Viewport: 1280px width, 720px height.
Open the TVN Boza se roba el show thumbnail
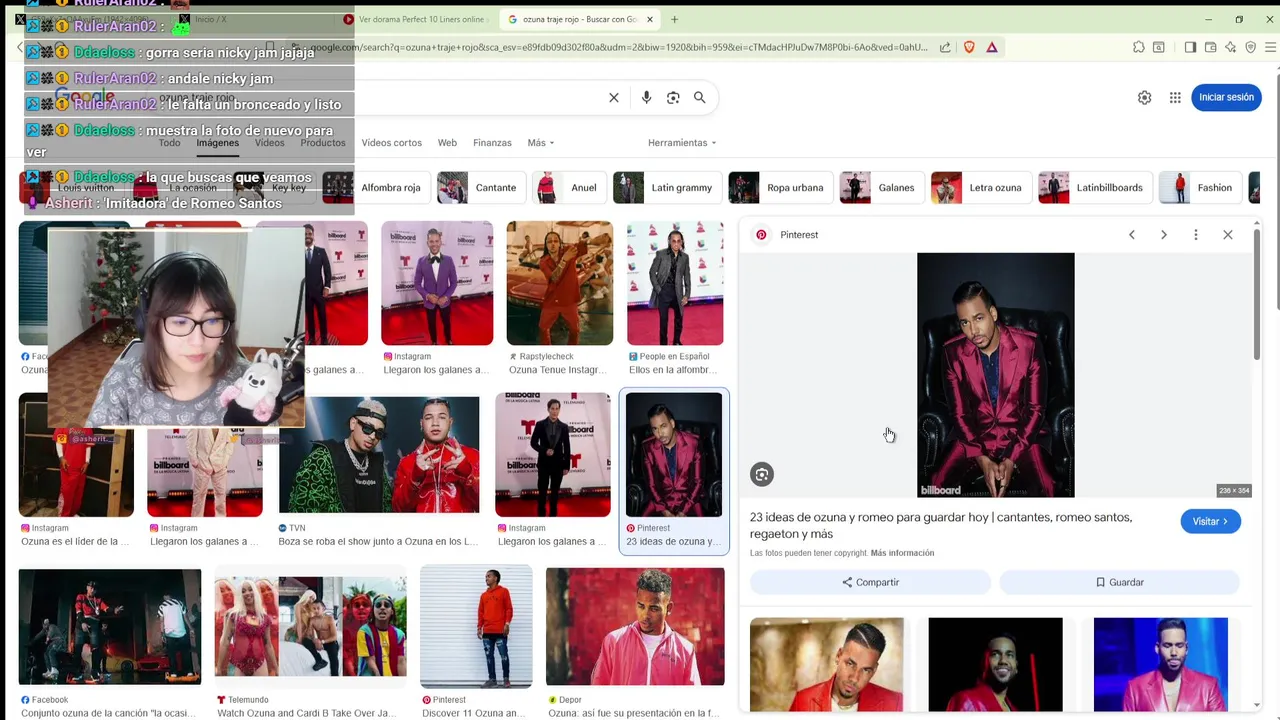379,455
